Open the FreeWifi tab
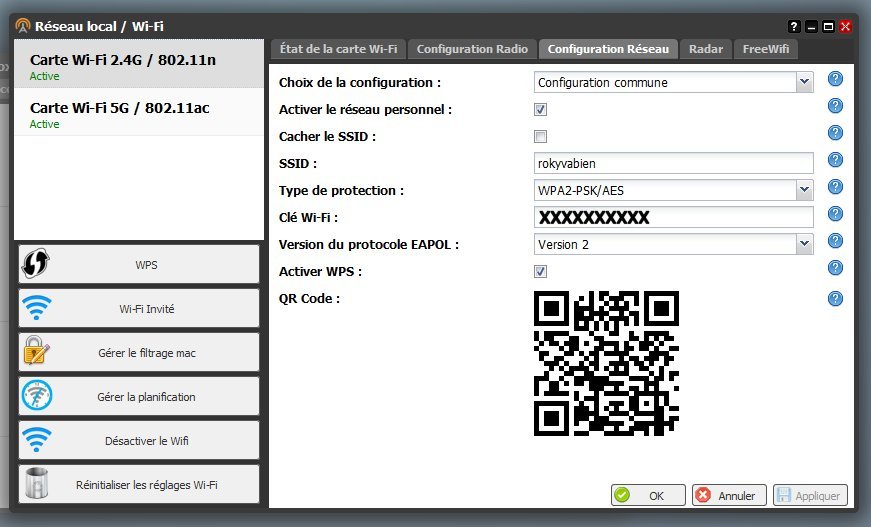 [x=765, y=49]
